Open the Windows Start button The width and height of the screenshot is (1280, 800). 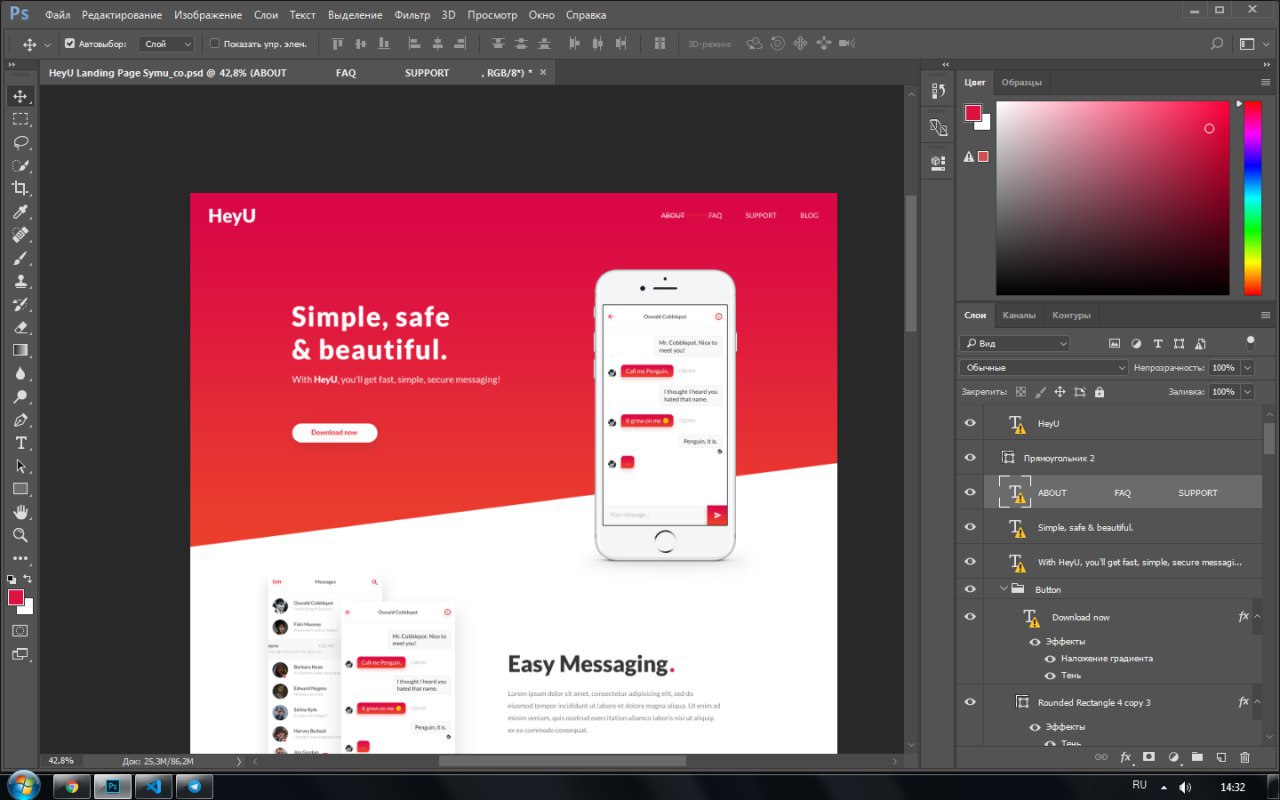[22, 785]
